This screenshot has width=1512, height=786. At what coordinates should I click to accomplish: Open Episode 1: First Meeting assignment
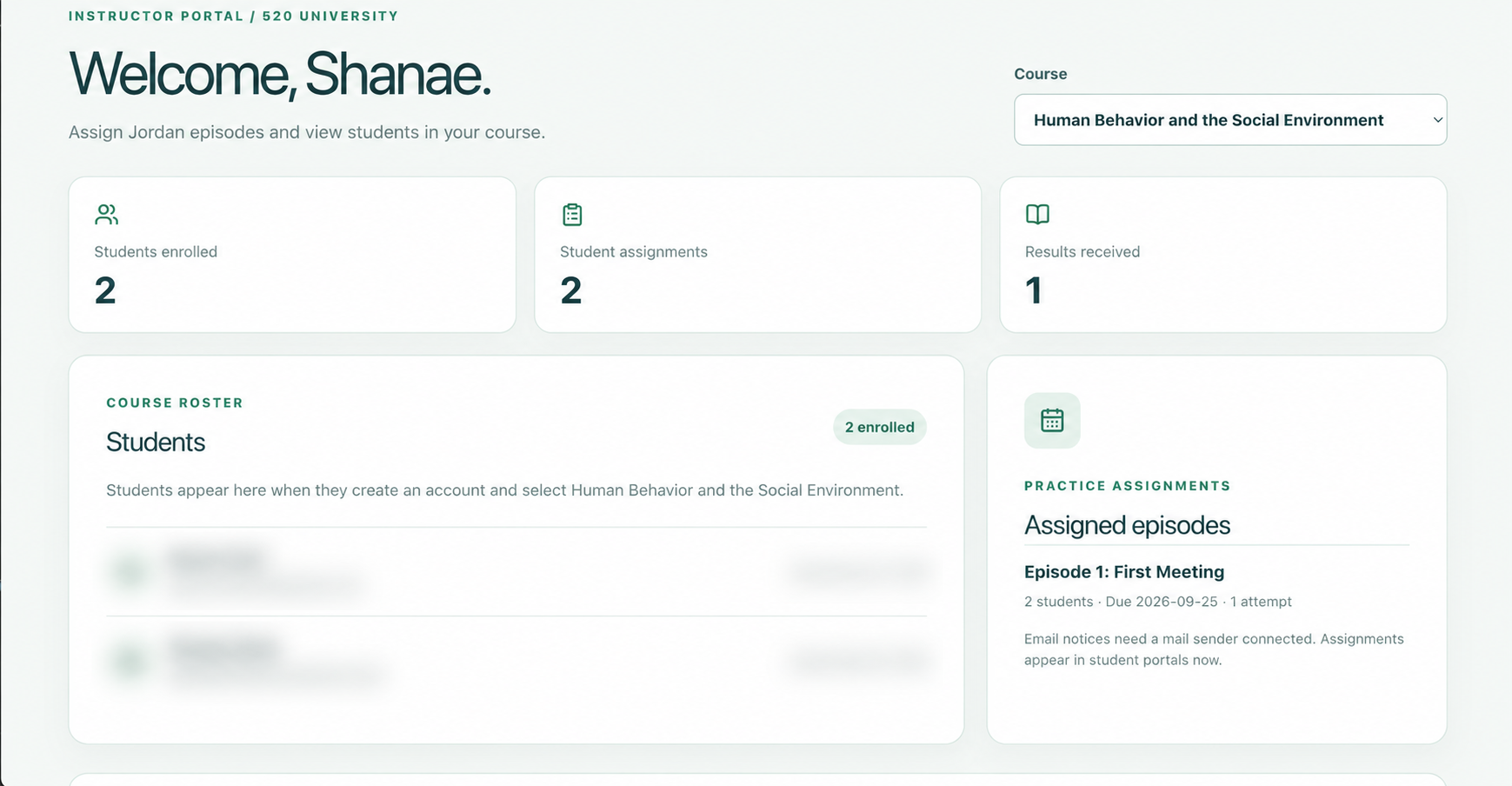1124,572
